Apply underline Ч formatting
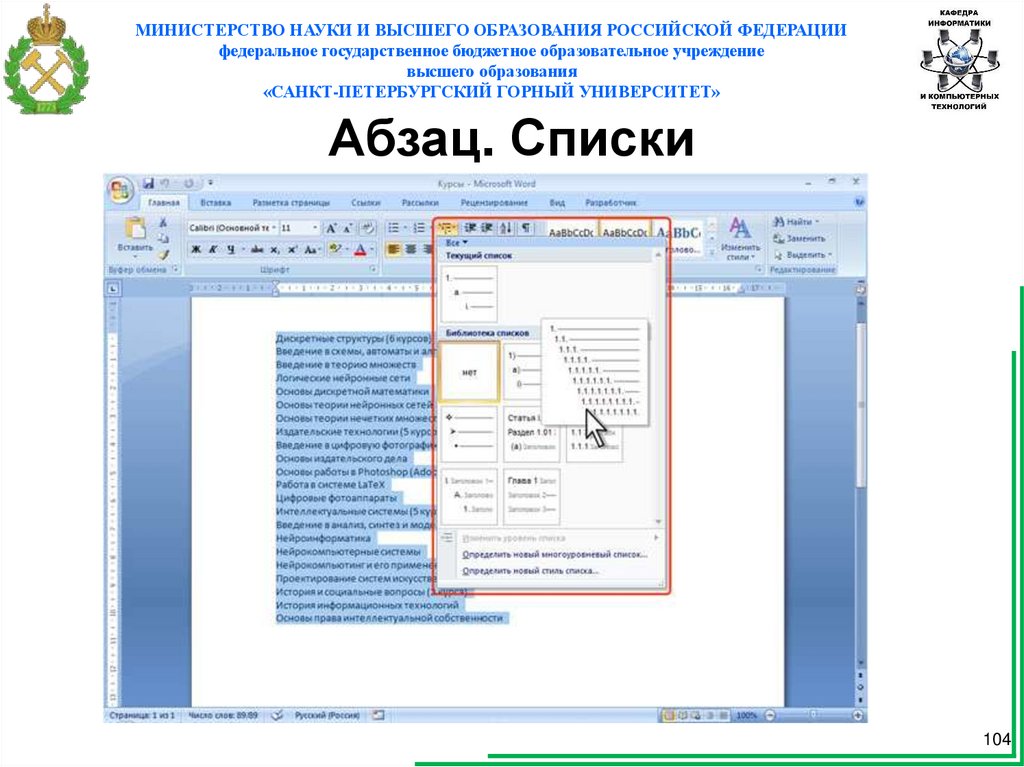Viewport: 1024px width, 767px height. click(x=231, y=250)
